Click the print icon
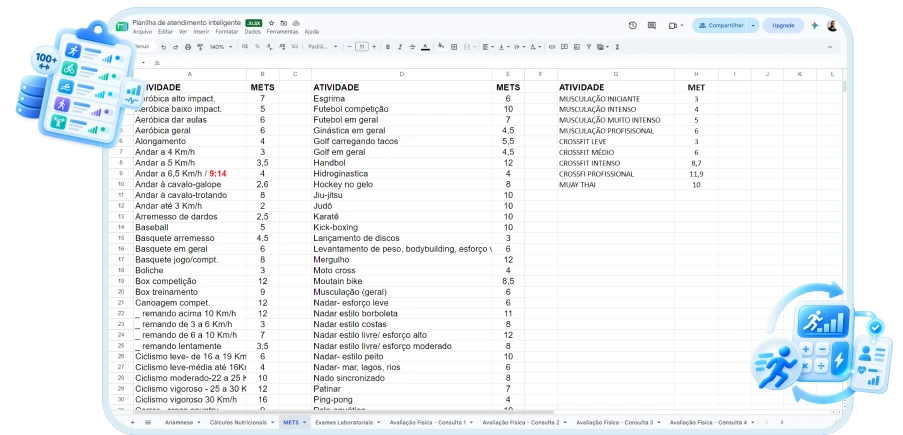The image size is (903, 435). (188, 47)
